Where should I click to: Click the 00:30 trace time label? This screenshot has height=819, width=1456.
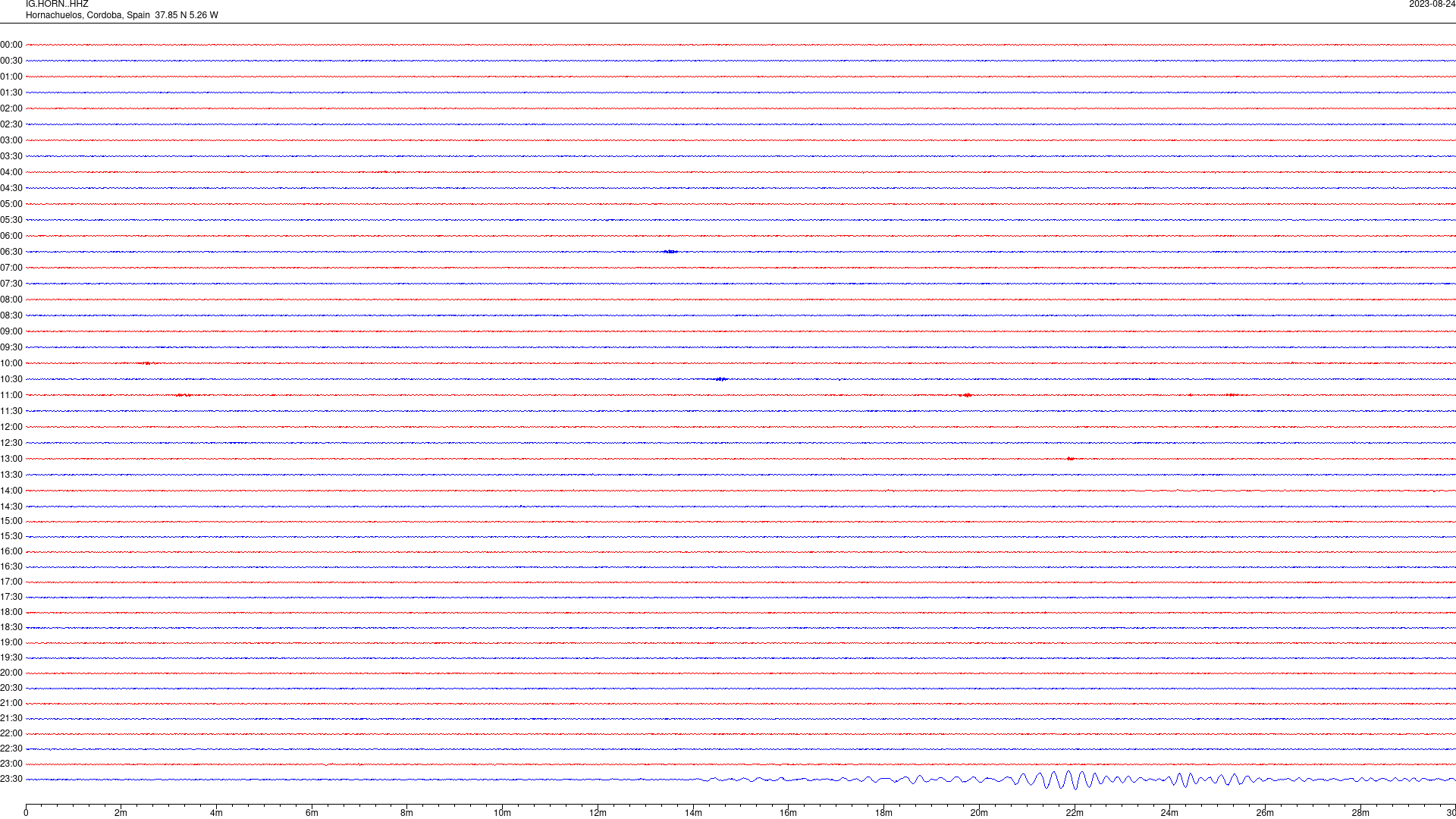(x=11, y=61)
